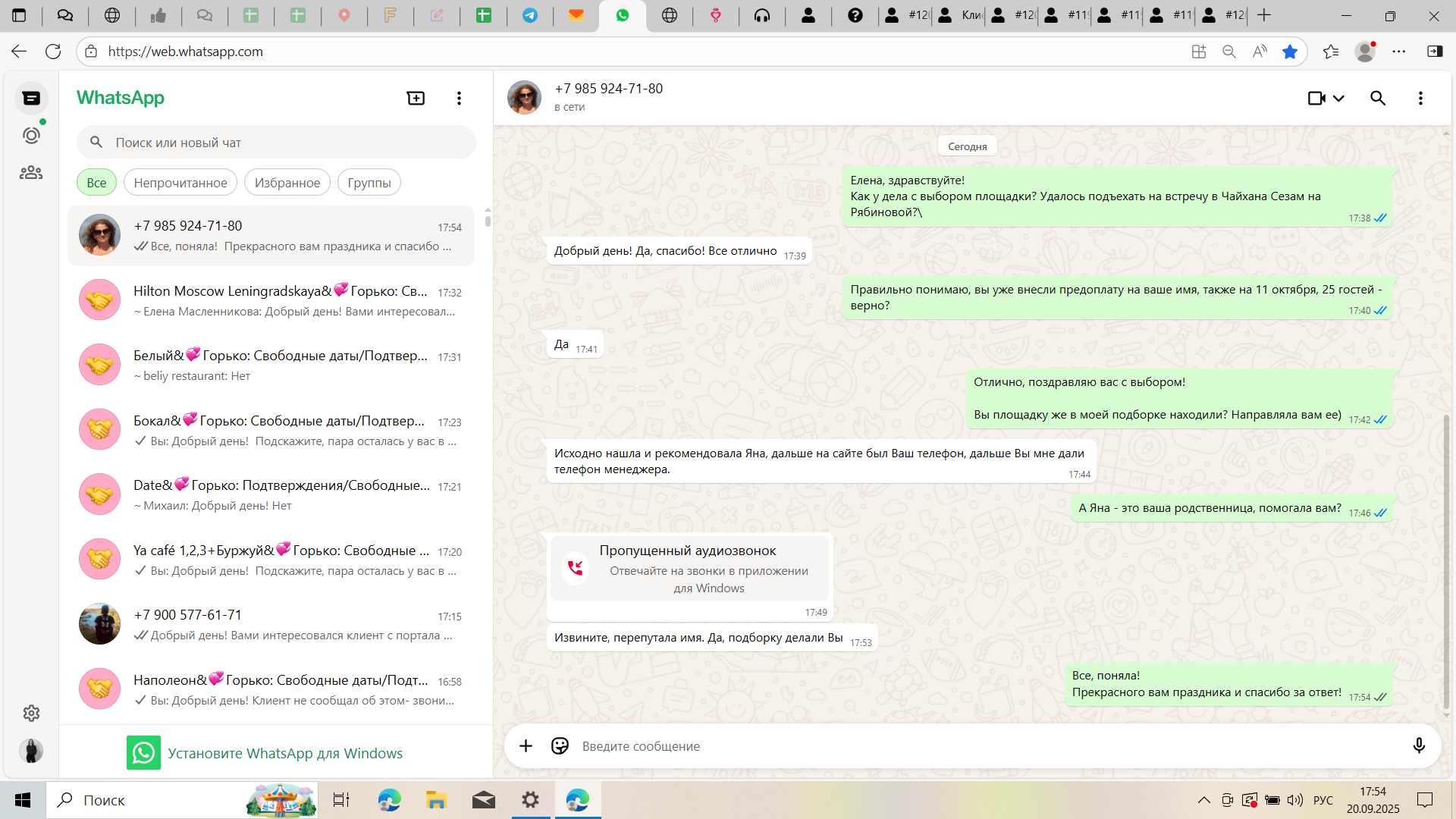Select the Группы filter
Screen dimensions: 1456x819
pyautogui.click(x=369, y=183)
